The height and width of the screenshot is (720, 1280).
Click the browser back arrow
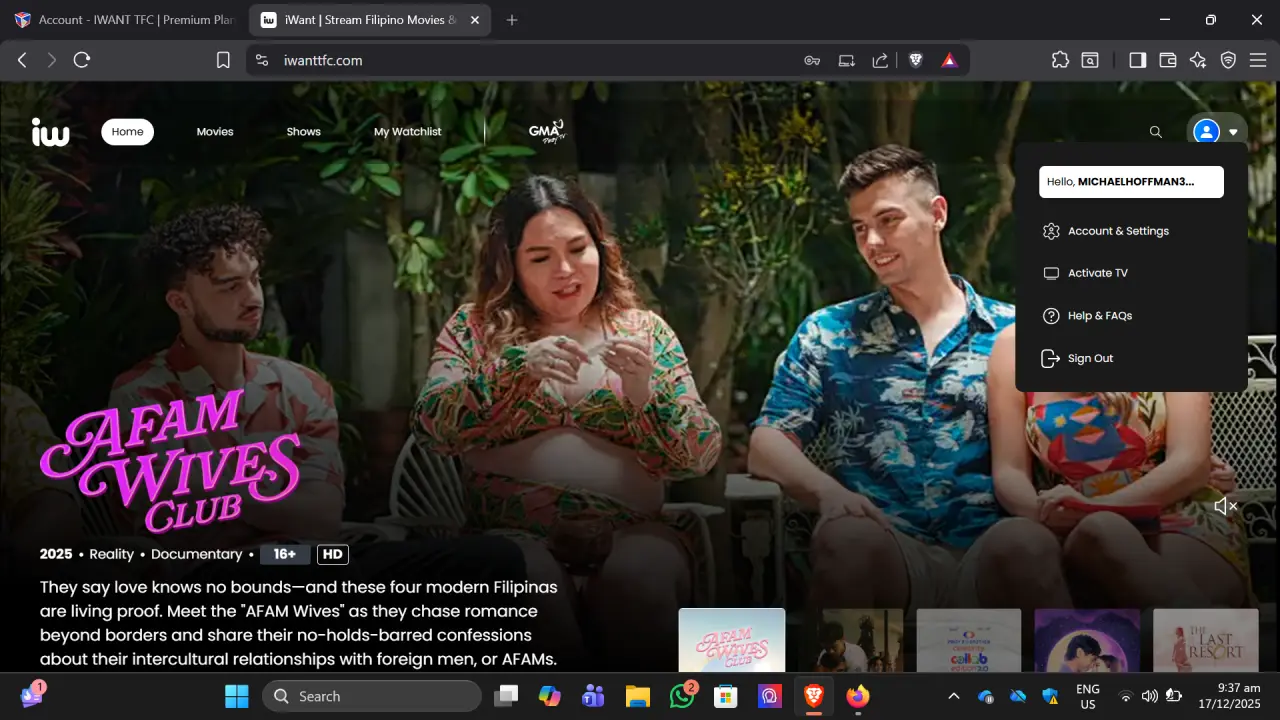point(22,60)
